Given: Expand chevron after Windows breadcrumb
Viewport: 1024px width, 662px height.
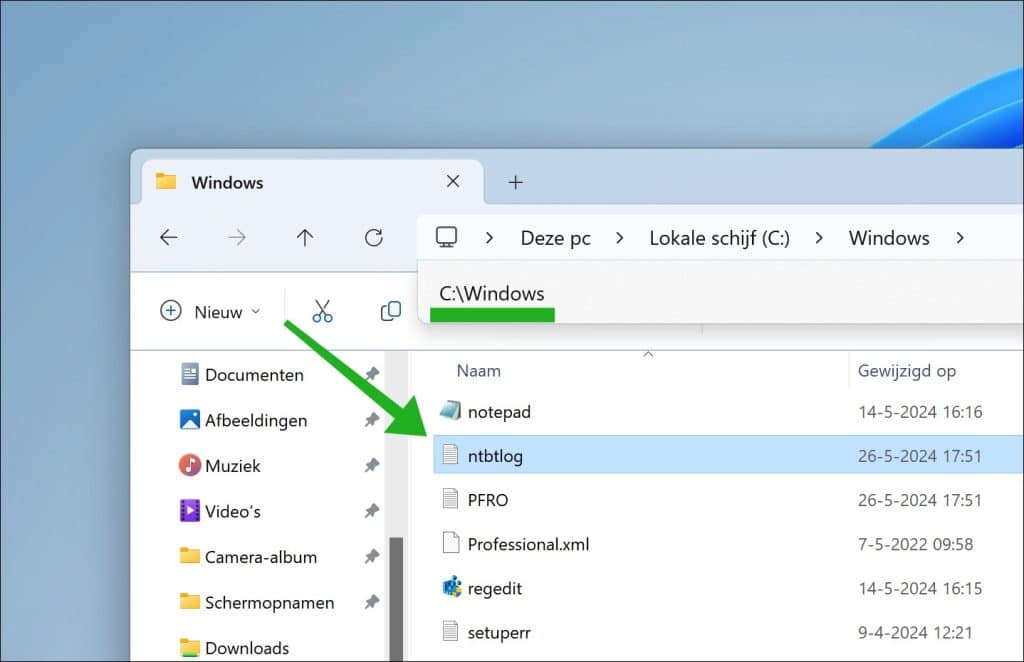Looking at the screenshot, I should [x=959, y=238].
